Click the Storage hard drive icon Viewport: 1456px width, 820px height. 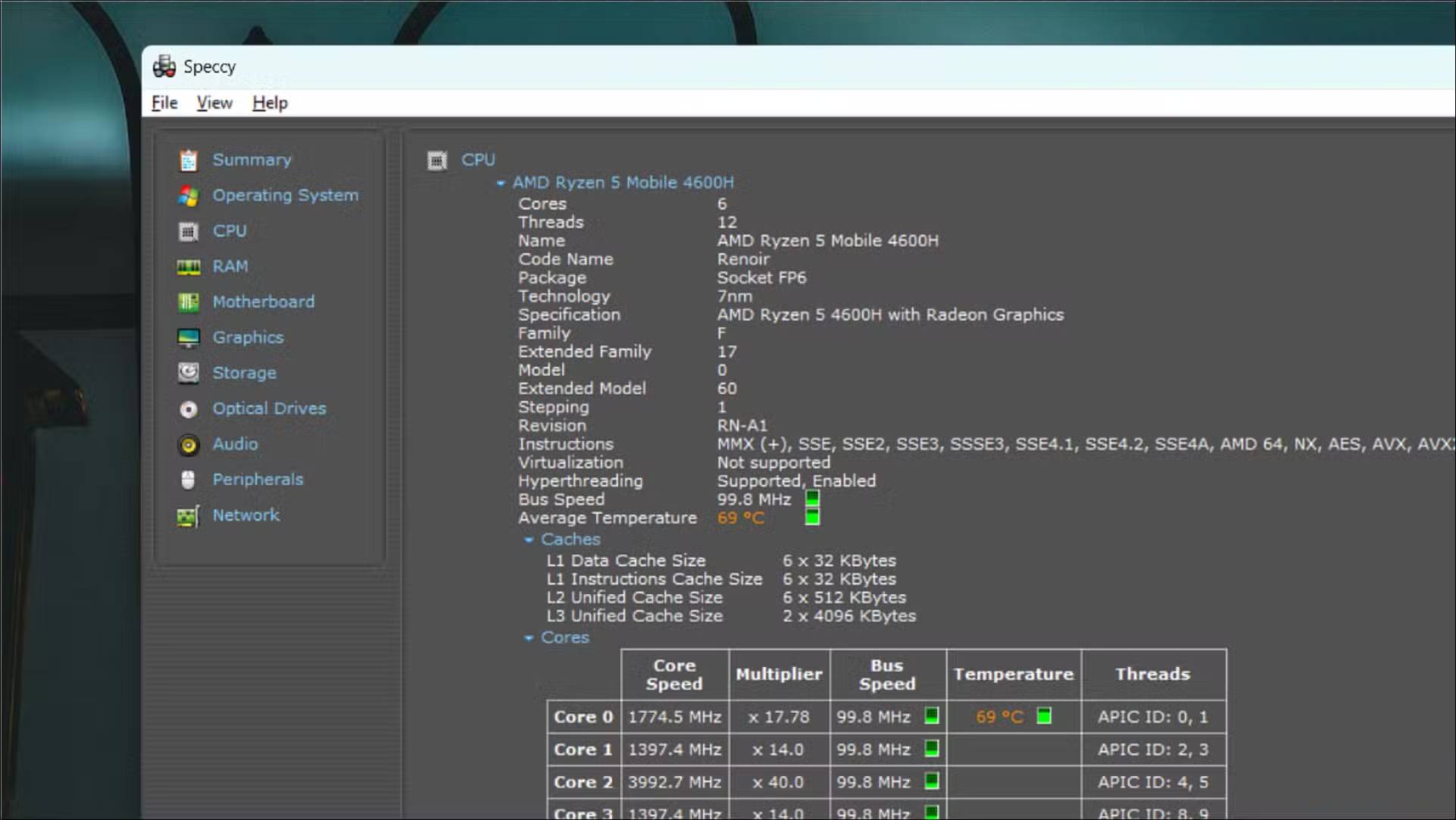(188, 373)
